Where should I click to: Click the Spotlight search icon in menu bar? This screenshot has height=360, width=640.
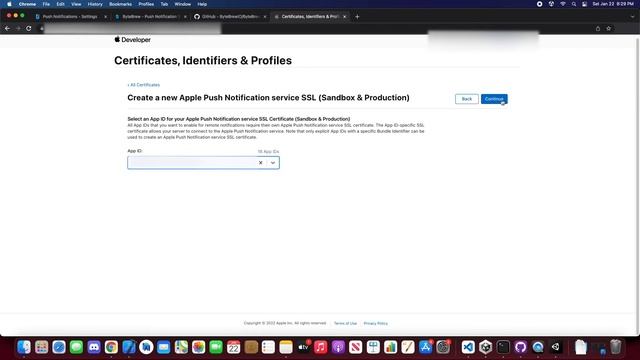pos(574,4)
